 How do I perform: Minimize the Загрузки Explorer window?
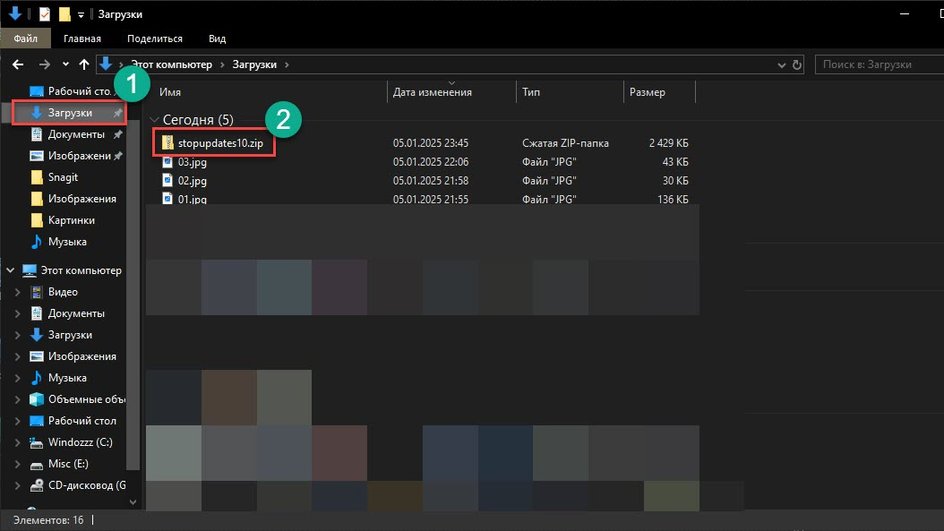[x=904, y=14]
